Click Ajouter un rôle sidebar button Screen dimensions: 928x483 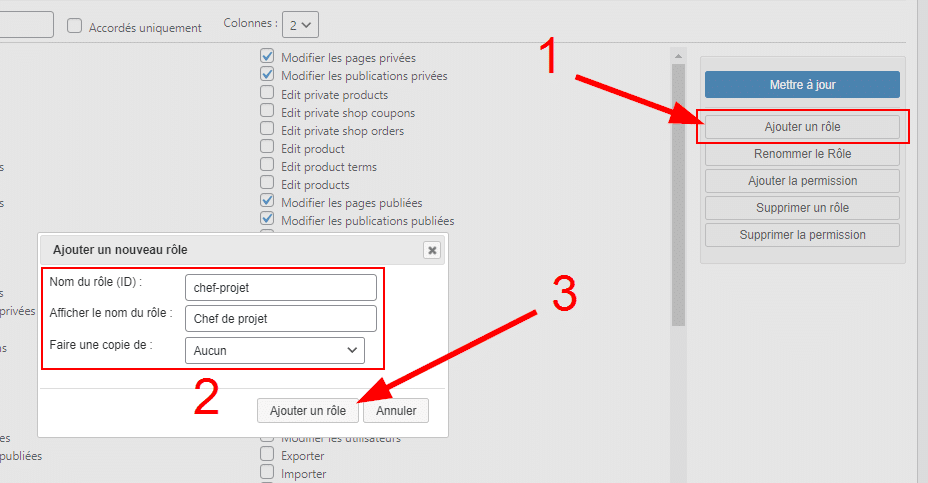802,127
